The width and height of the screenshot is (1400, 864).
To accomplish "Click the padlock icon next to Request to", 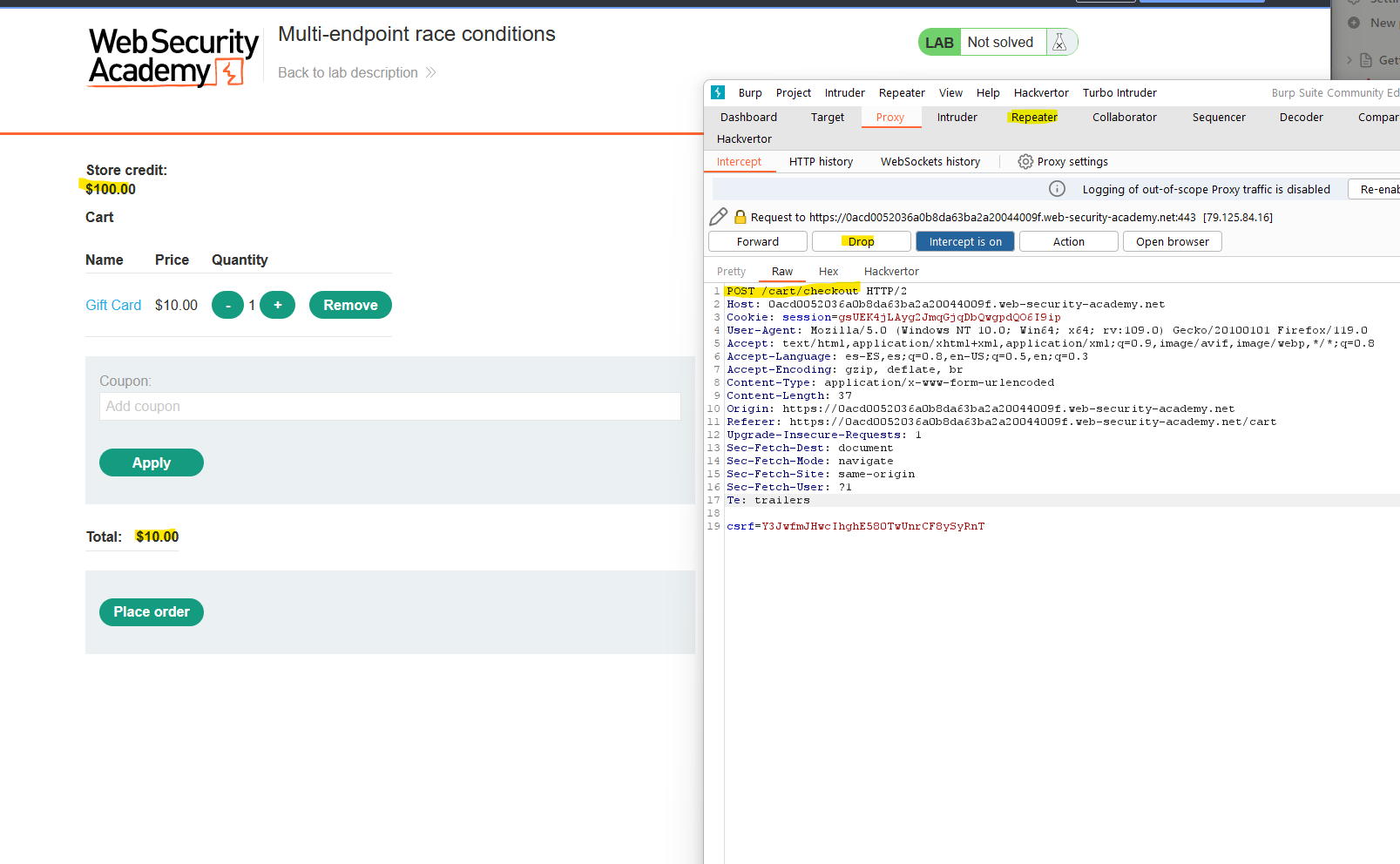I will pyautogui.click(x=741, y=217).
